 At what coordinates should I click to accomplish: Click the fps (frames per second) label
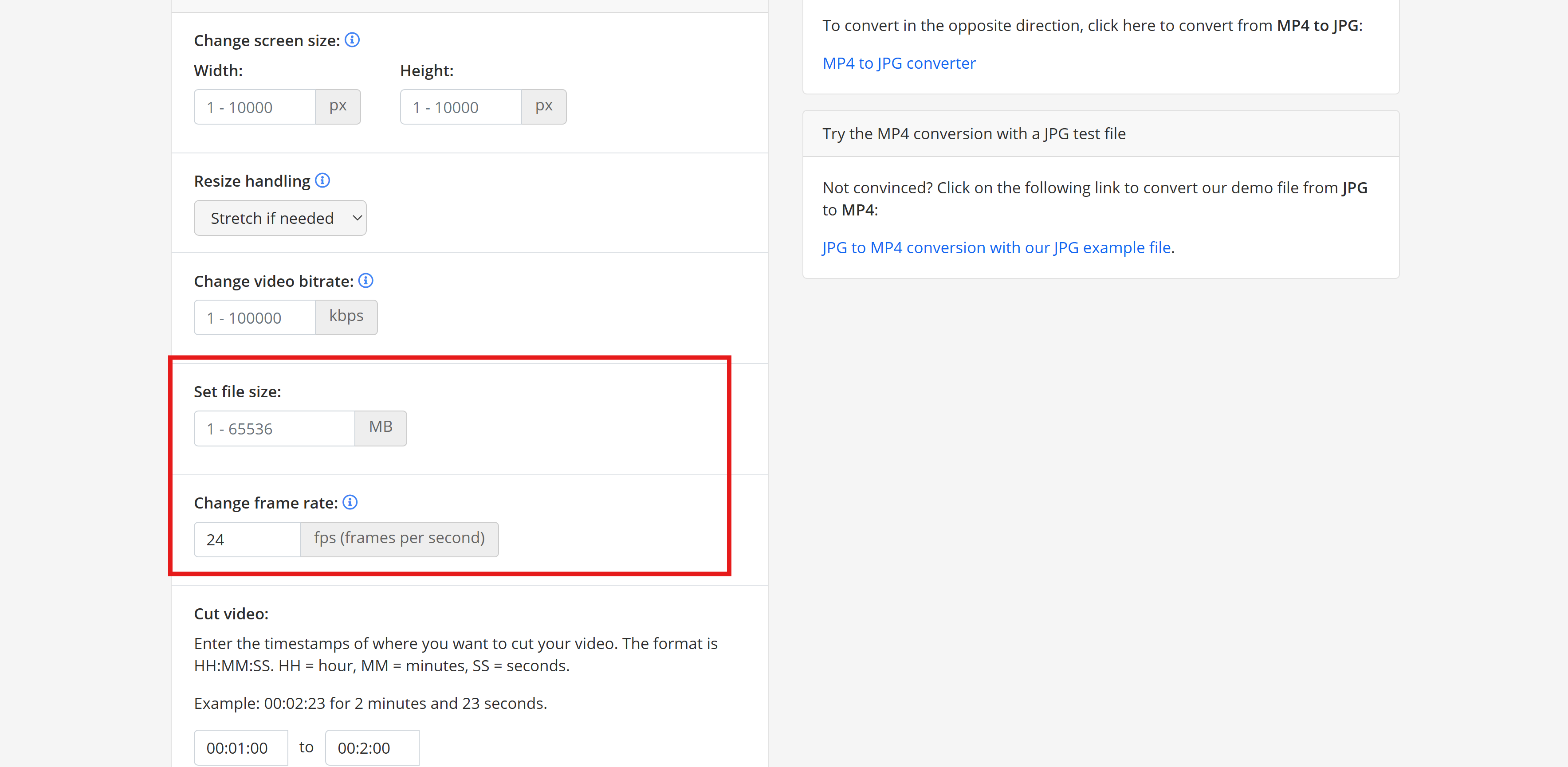coord(399,538)
